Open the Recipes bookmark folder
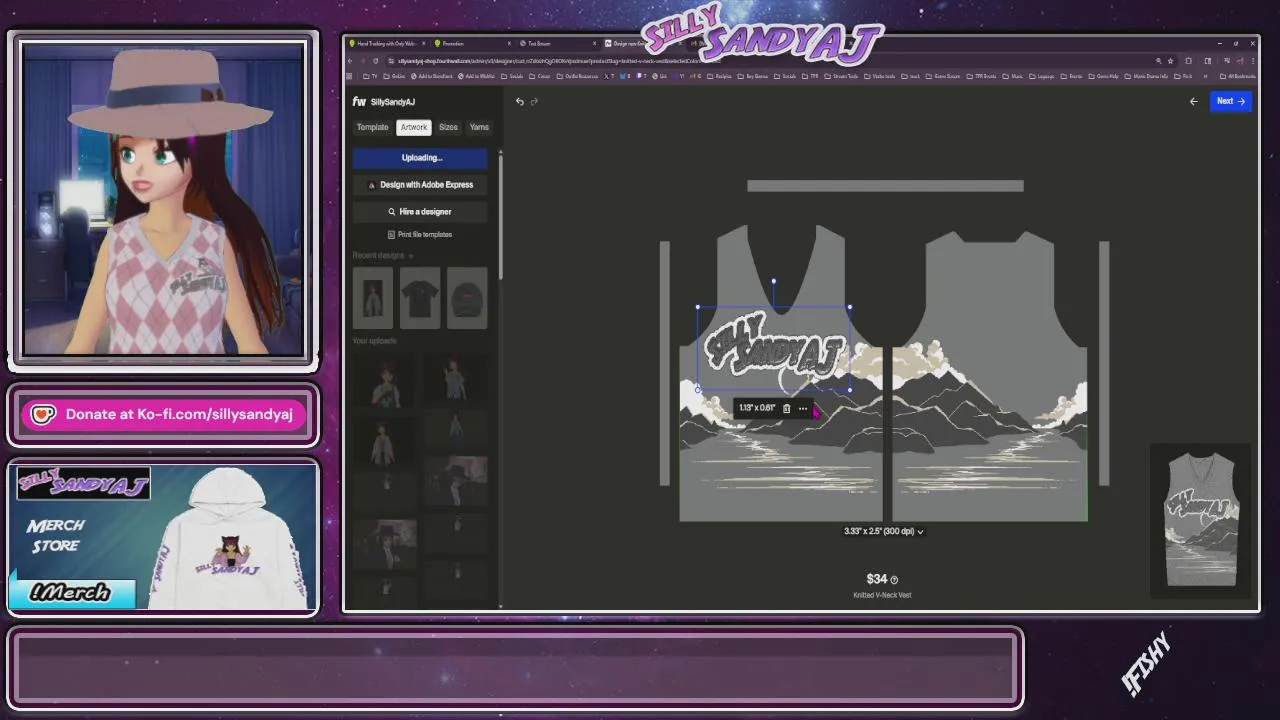 (x=720, y=76)
